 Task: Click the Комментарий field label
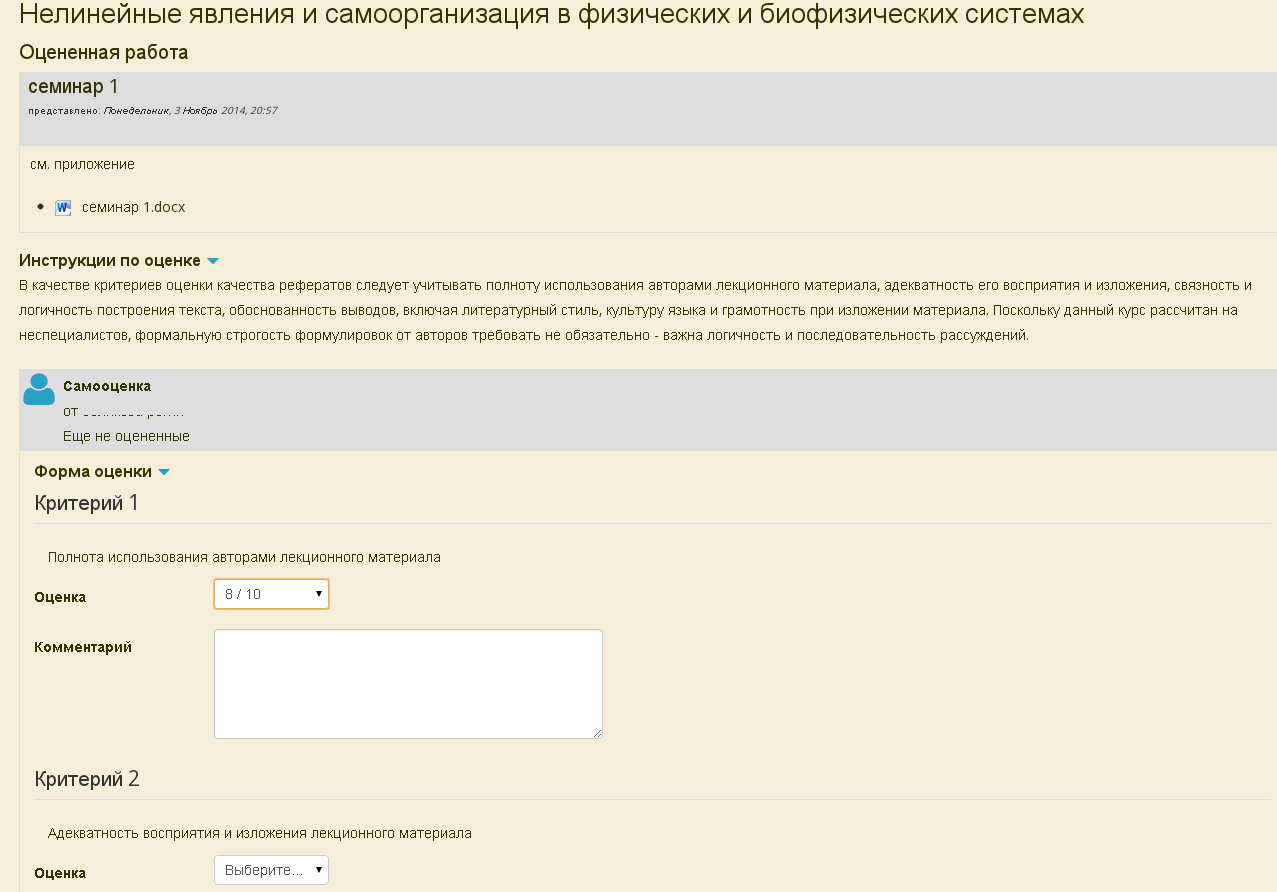point(83,647)
